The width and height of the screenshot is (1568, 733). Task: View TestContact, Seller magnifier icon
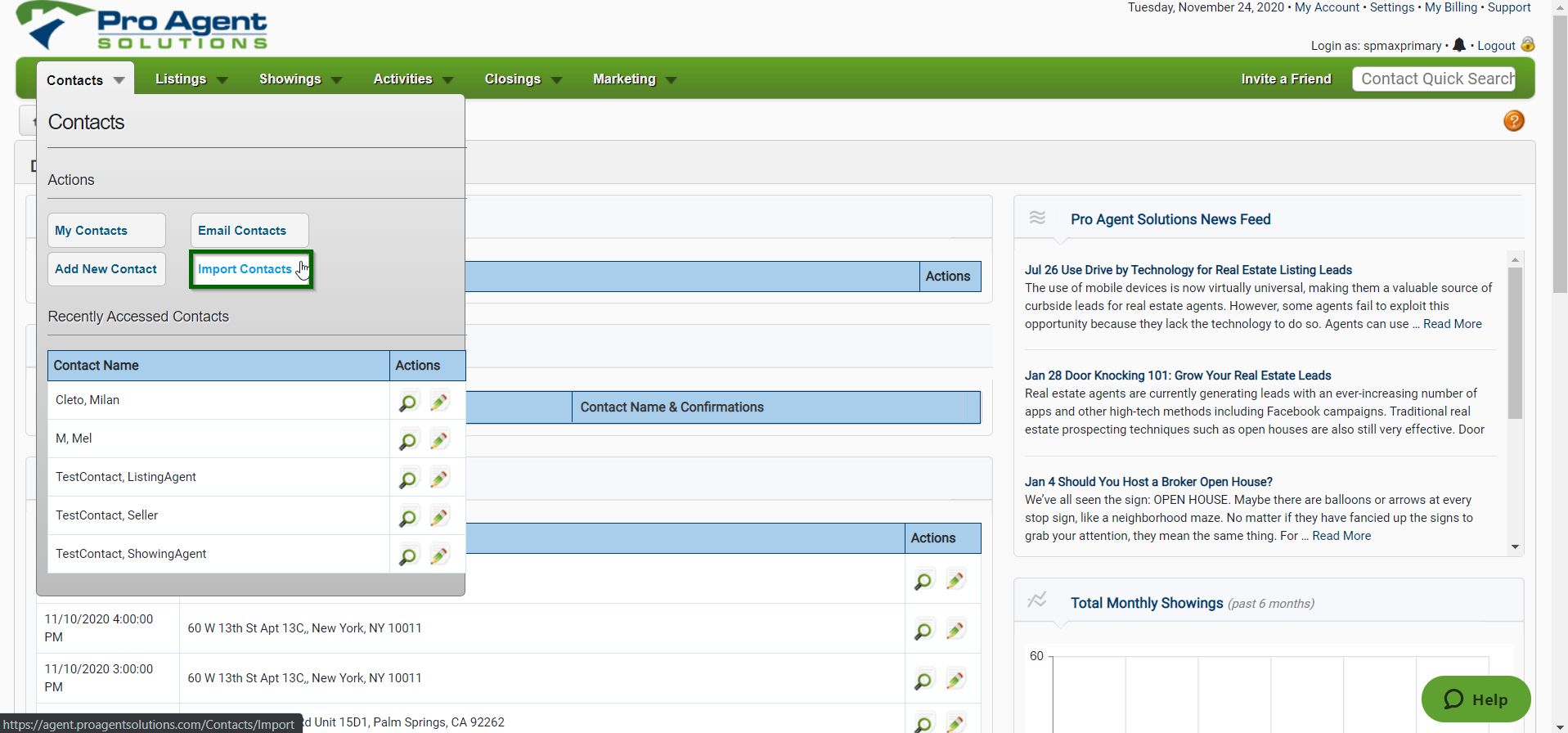coord(407,517)
